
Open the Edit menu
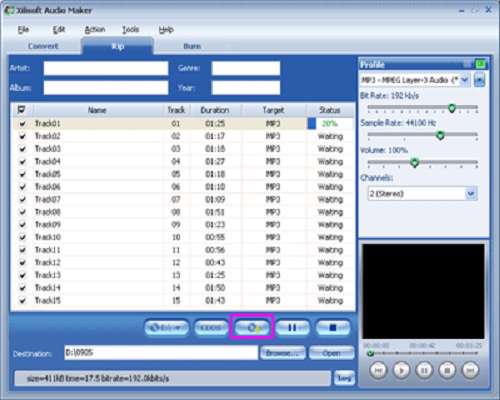59,30
